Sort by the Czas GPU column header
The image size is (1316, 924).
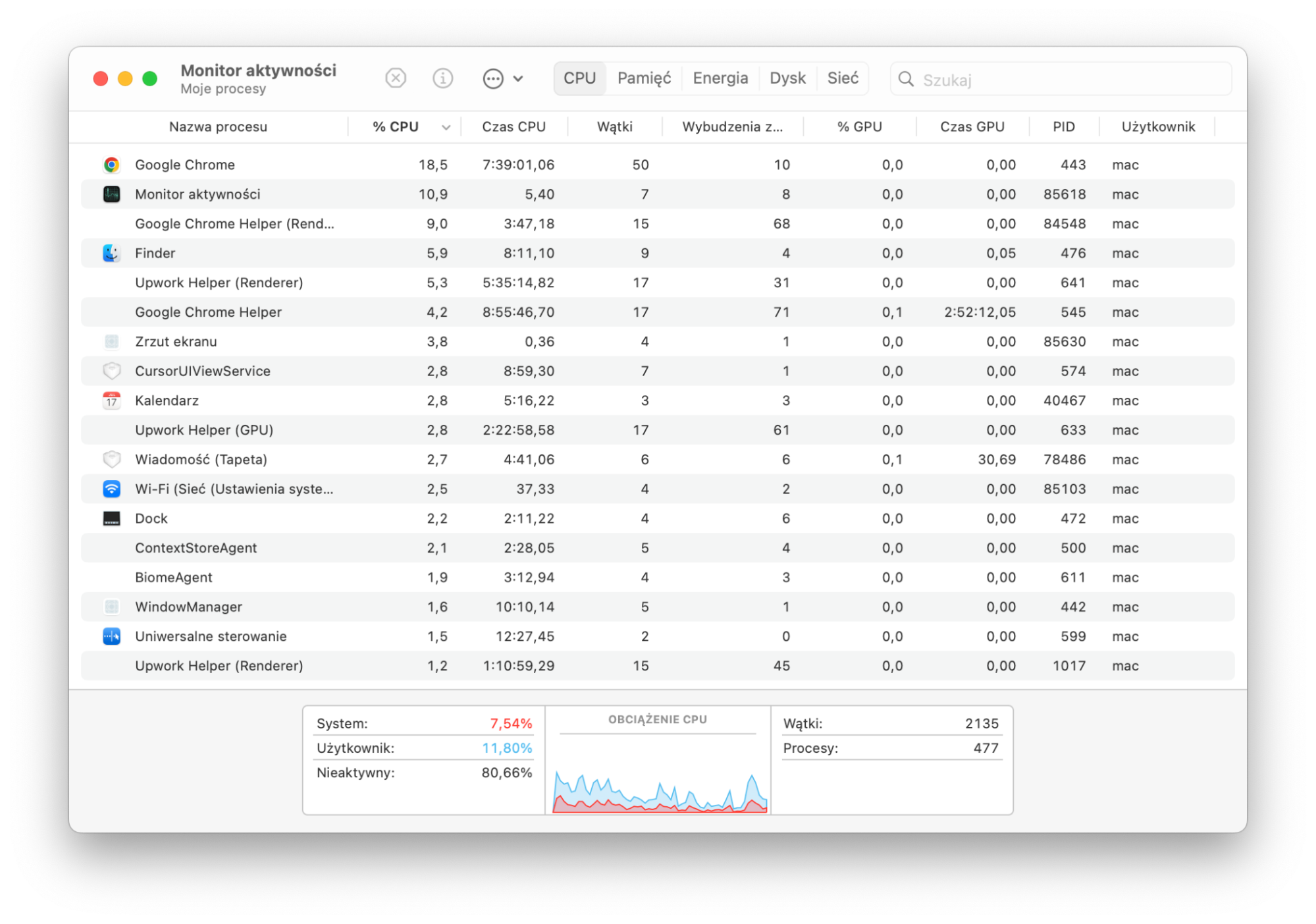tap(972, 126)
